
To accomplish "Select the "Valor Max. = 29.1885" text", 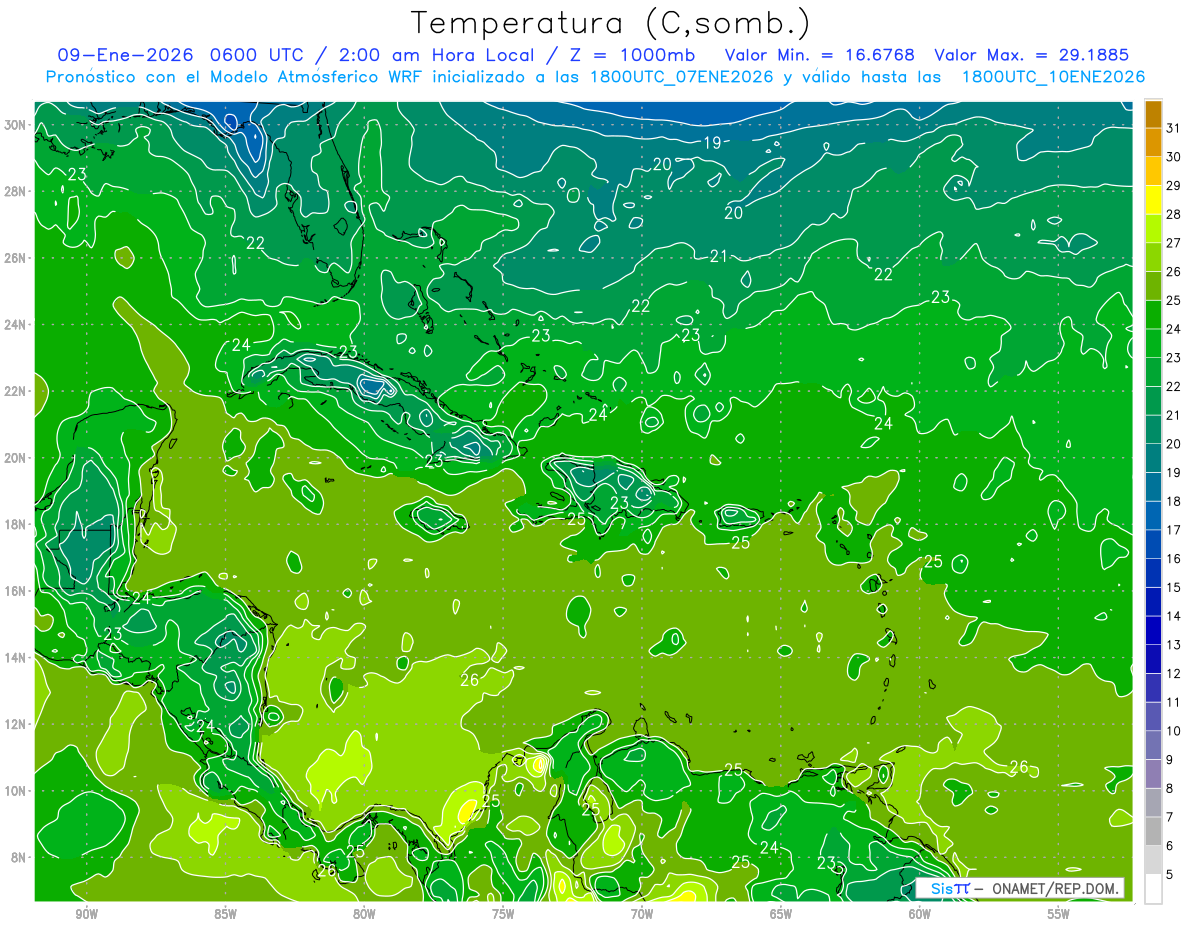I will point(1033,55).
